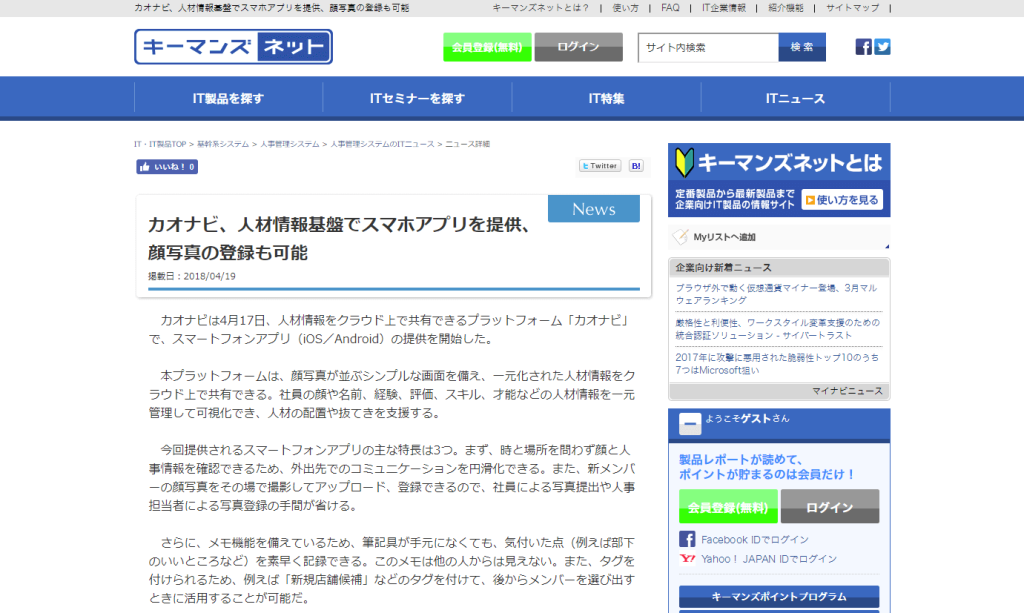
Task: Click the article date 掲載日：2018/04/19
Action: click(x=192, y=276)
